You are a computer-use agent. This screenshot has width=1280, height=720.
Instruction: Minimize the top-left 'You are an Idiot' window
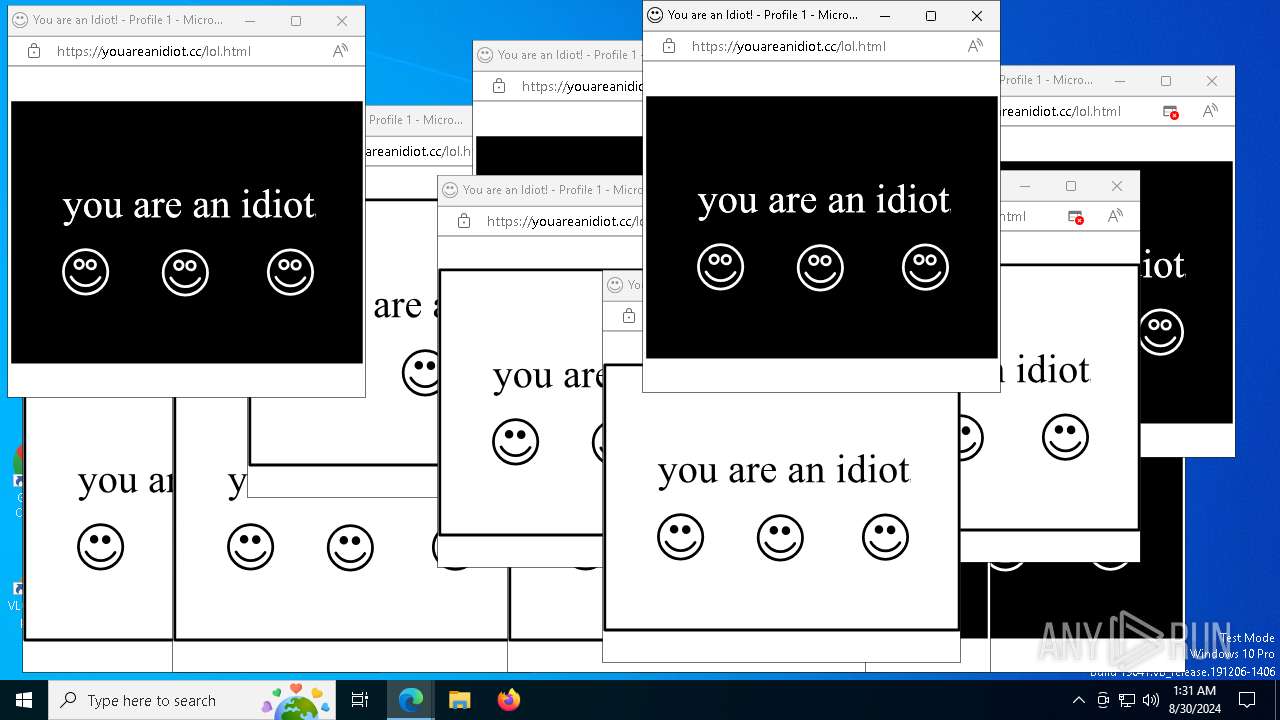coord(250,20)
